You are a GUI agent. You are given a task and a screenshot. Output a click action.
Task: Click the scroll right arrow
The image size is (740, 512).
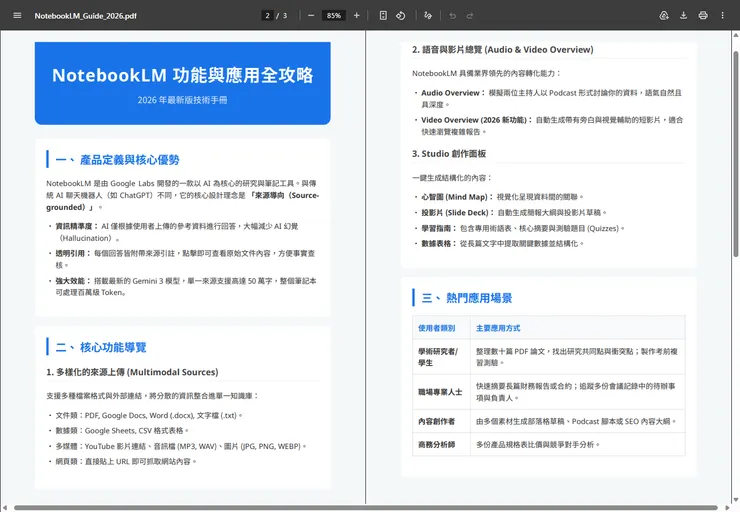click(727, 508)
